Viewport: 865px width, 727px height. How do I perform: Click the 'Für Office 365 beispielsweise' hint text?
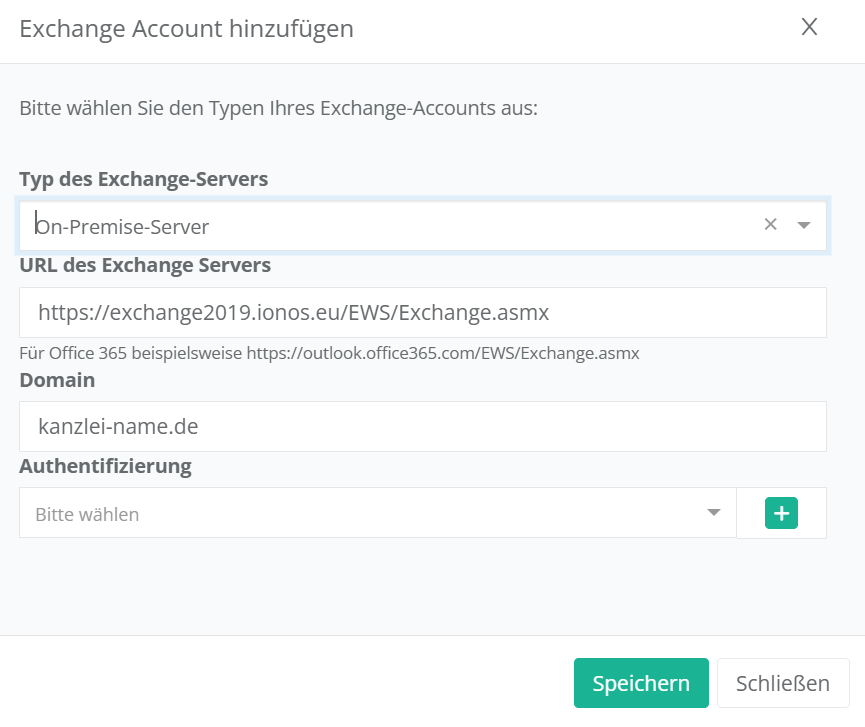131,353
